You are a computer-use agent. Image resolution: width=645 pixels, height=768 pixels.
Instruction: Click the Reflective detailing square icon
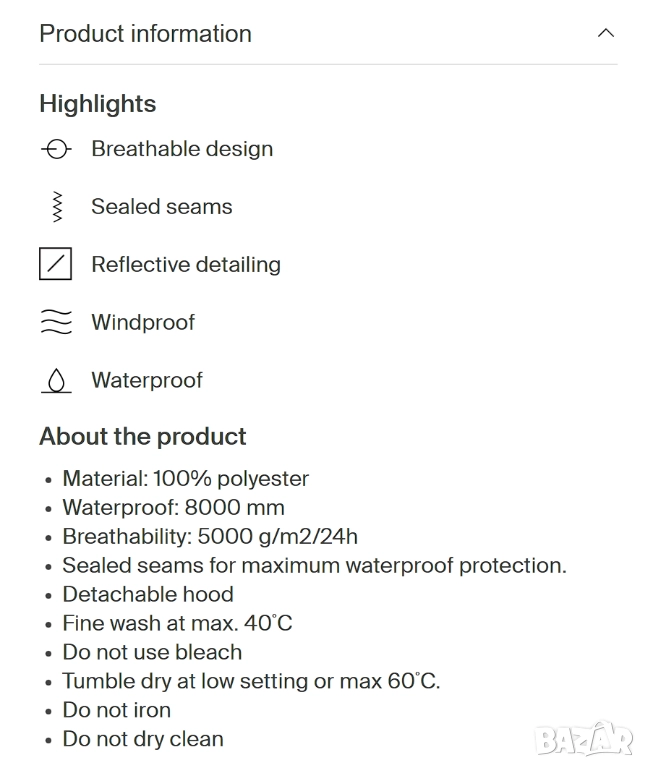(x=56, y=265)
